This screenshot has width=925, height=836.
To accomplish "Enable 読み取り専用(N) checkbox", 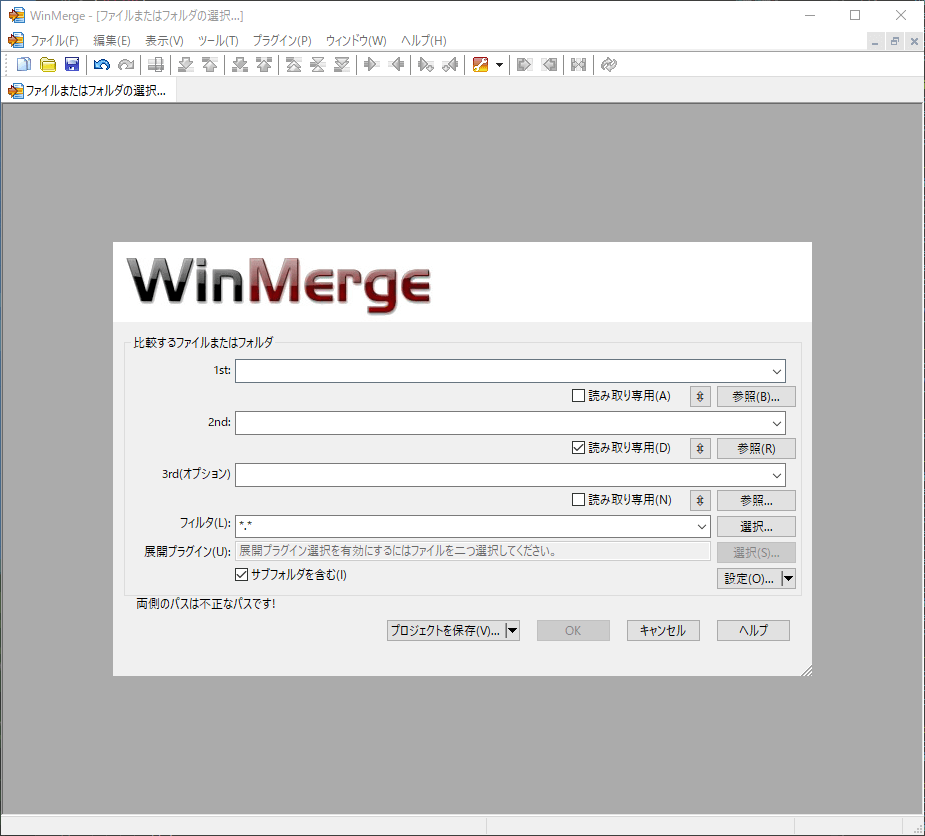I will (578, 500).
